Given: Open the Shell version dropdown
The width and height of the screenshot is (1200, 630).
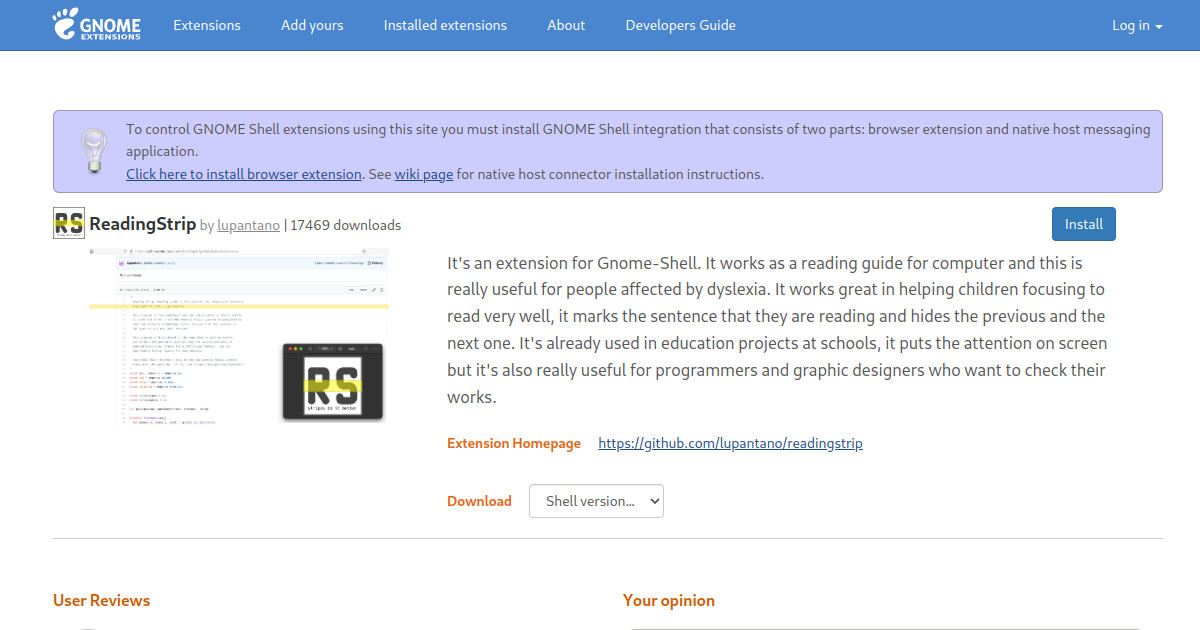Looking at the screenshot, I should (596, 501).
